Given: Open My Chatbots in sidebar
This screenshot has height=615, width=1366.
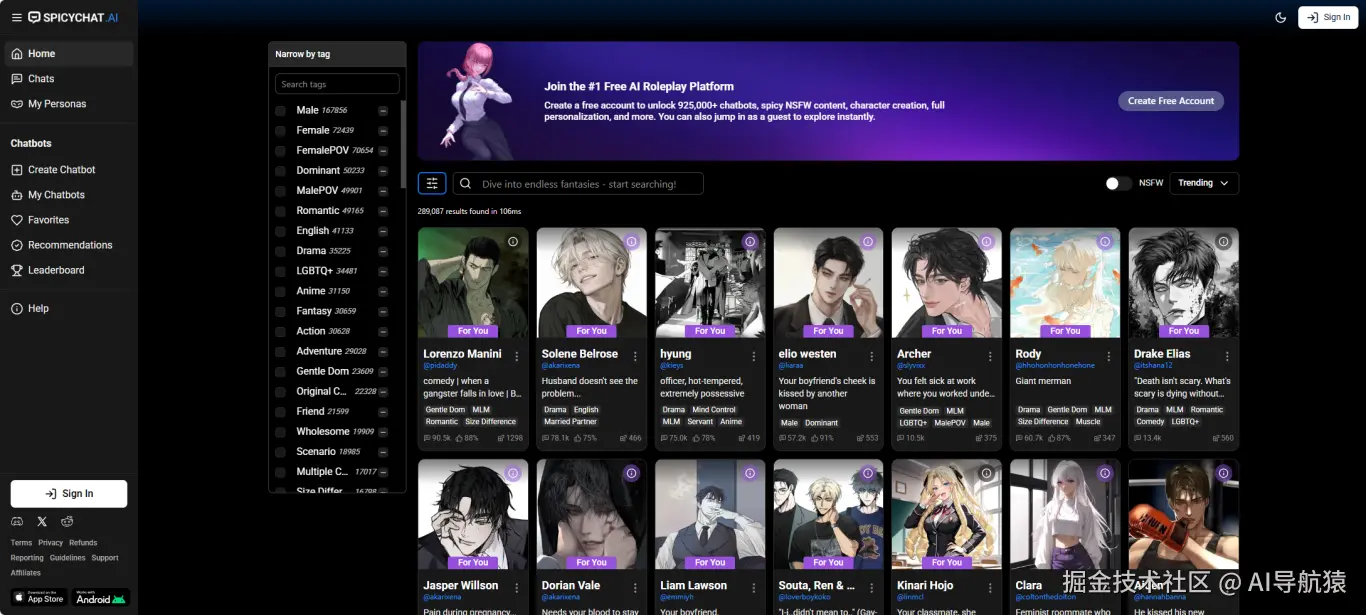Looking at the screenshot, I should 69,195.
